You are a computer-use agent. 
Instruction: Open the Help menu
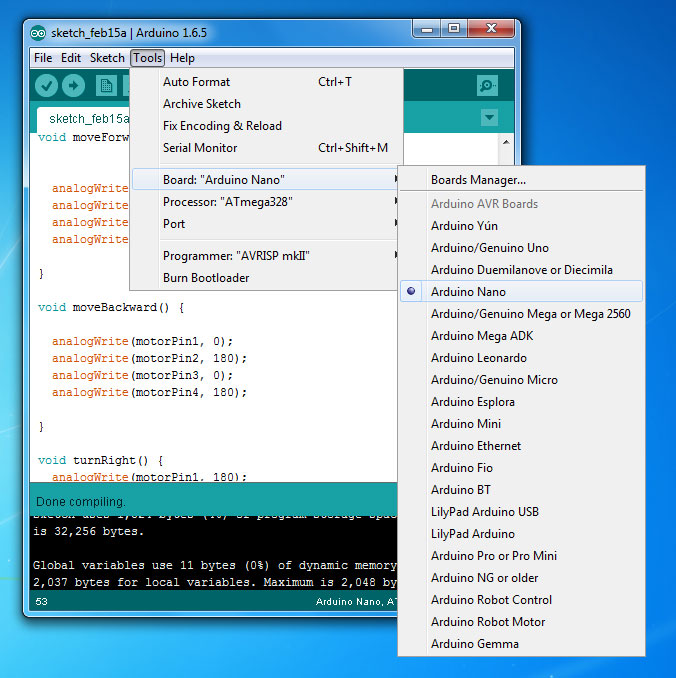182,58
